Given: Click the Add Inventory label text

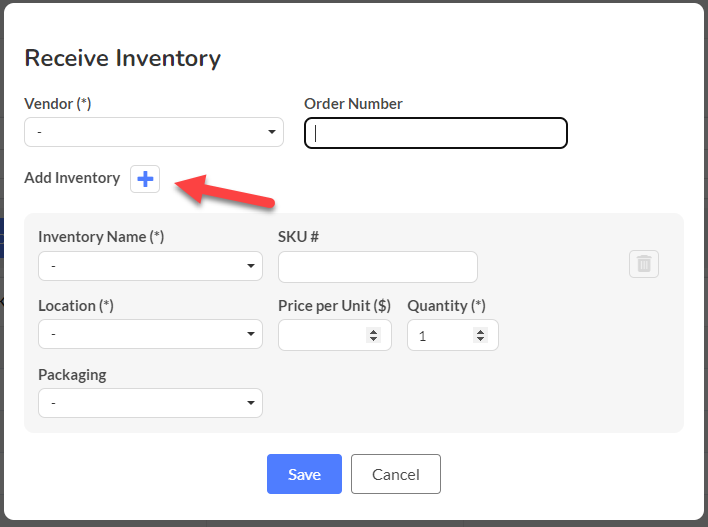Looking at the screenshot, I should 72,178.
